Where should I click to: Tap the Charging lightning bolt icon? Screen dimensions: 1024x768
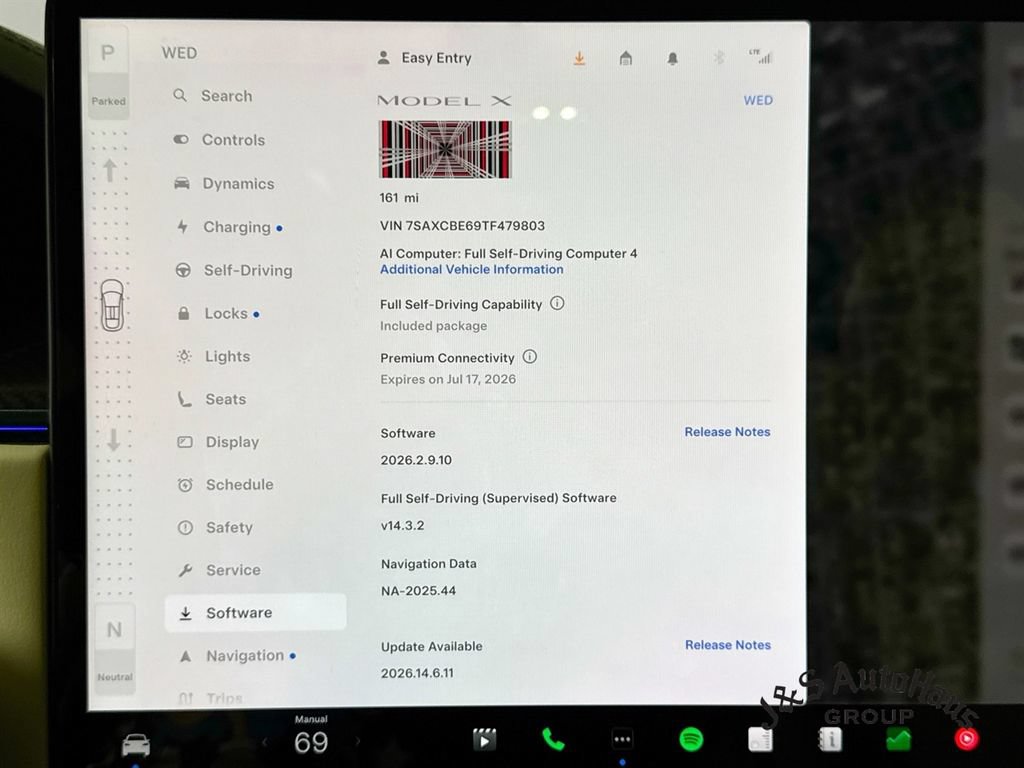182,227
